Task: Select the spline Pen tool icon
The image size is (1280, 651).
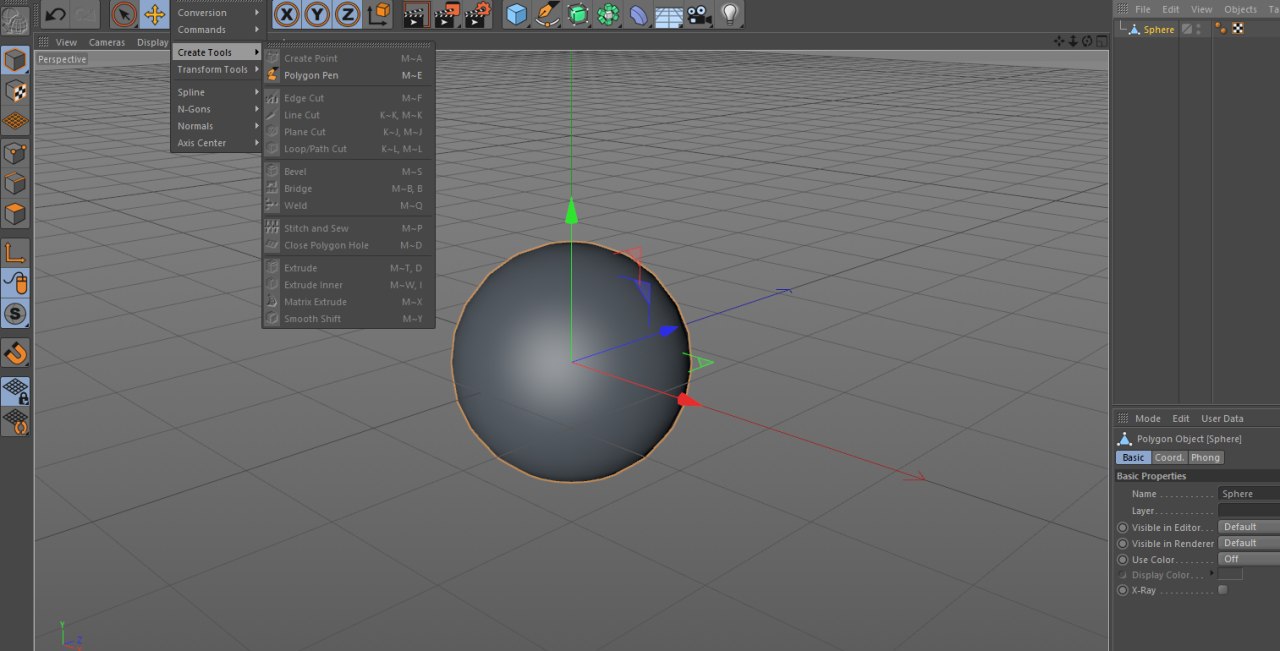Action: click(x=547, y=14)
